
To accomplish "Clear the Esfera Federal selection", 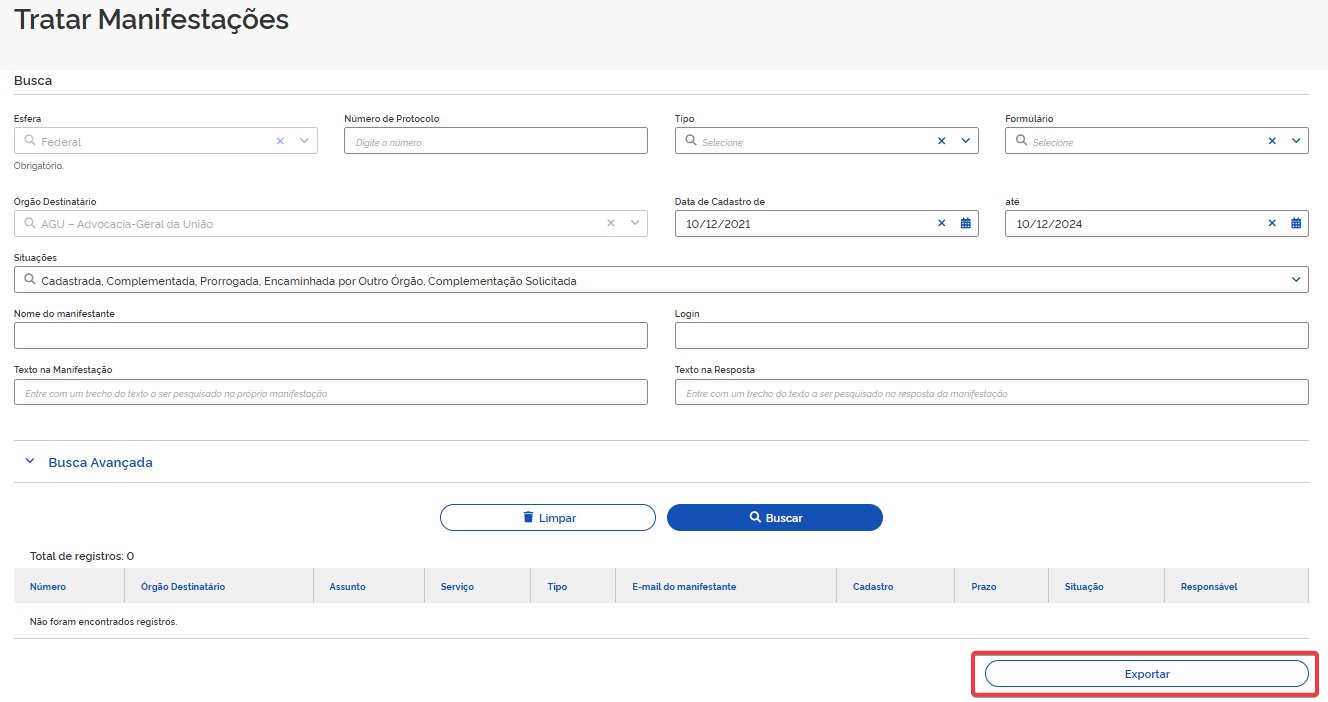I will (x=281, y=141).
